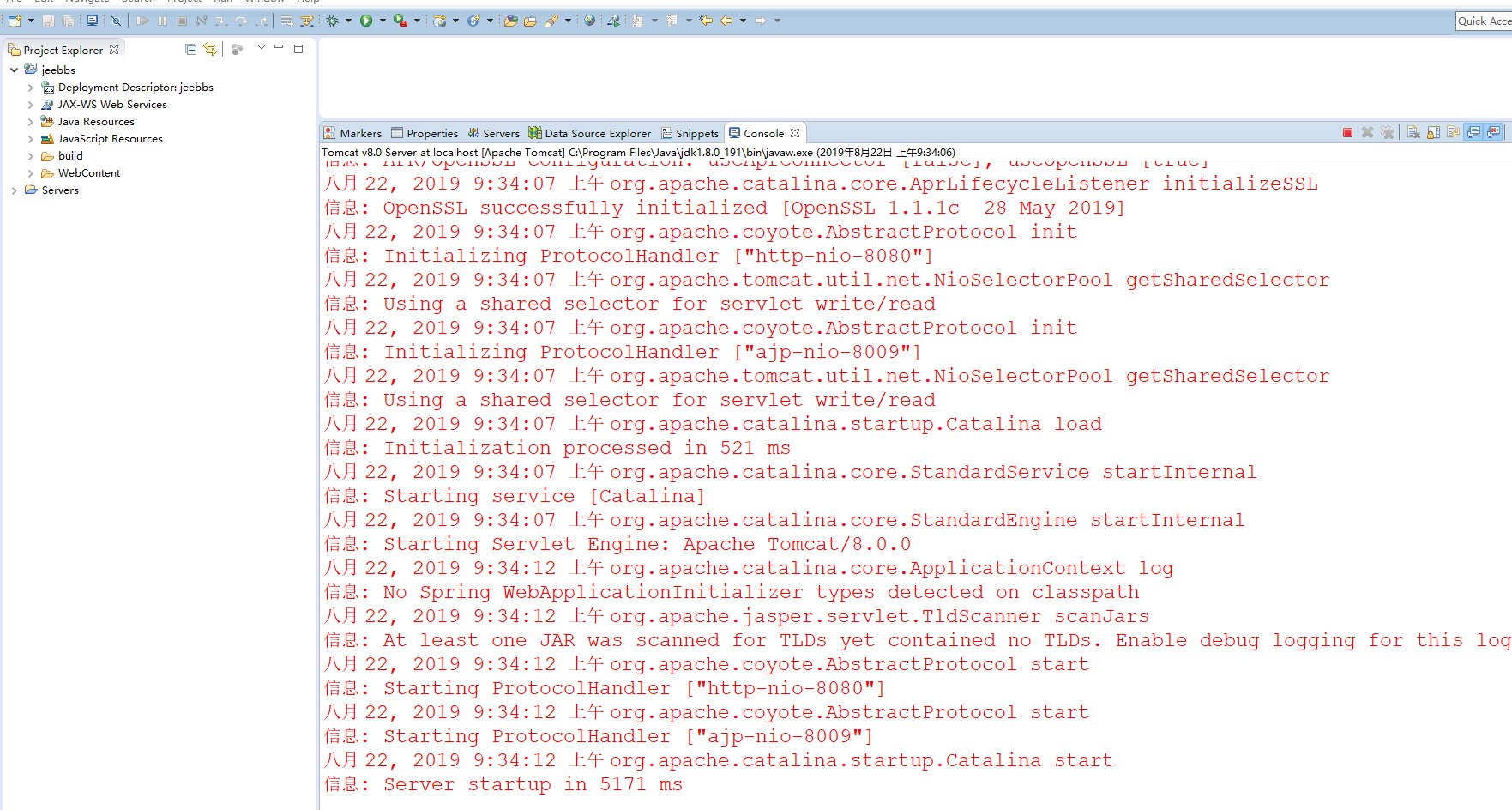The height and width of the screenshot is (810, 1512).
Task: Select the jeebbs project label
Action: click(58, 70)
